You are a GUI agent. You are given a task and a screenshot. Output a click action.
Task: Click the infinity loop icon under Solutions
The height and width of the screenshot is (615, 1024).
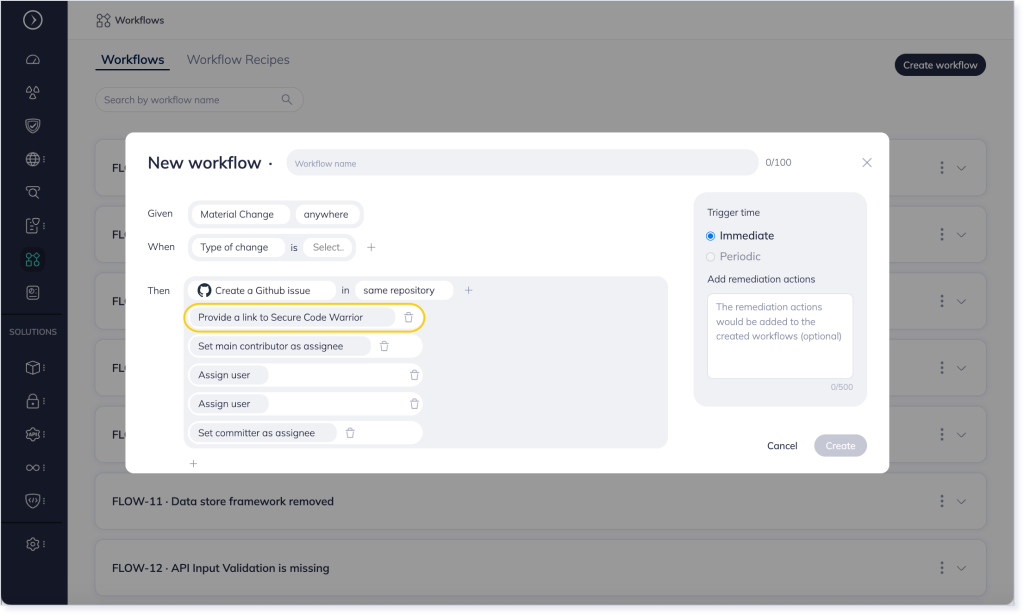tap(33, 467)
